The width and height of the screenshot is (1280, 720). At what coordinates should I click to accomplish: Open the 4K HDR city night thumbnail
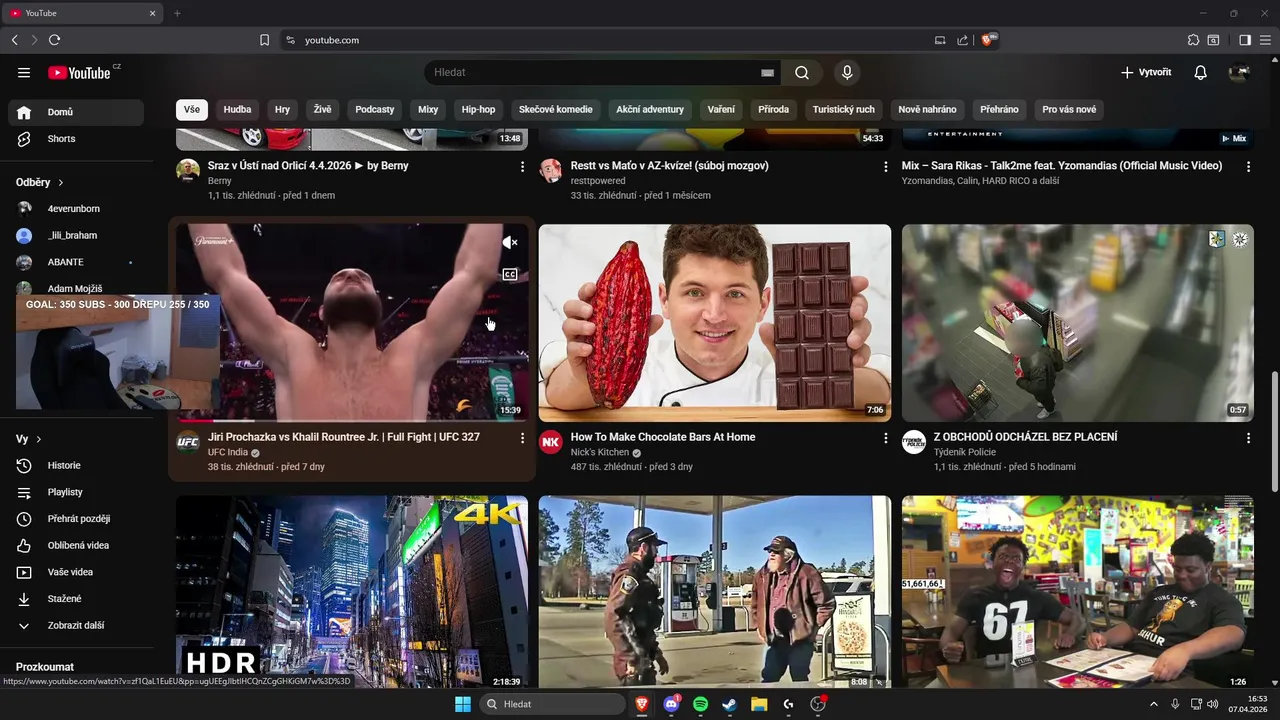[352, 592]
